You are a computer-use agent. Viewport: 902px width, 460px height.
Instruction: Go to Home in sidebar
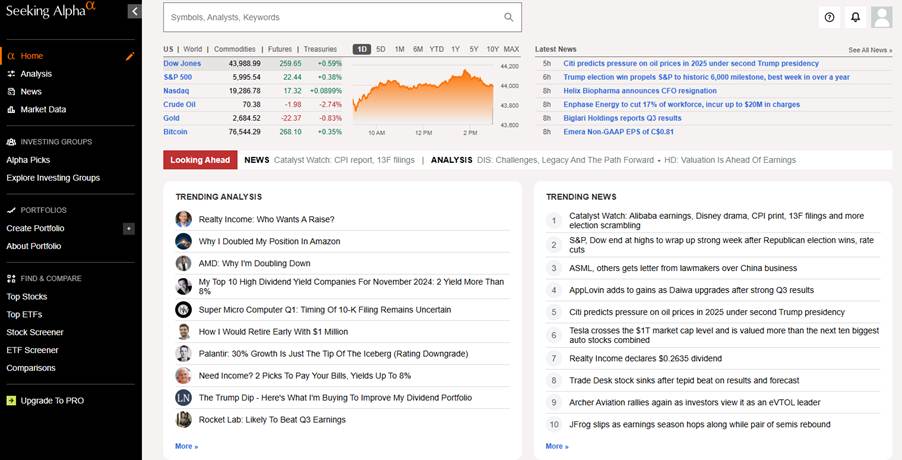(32, 56)
